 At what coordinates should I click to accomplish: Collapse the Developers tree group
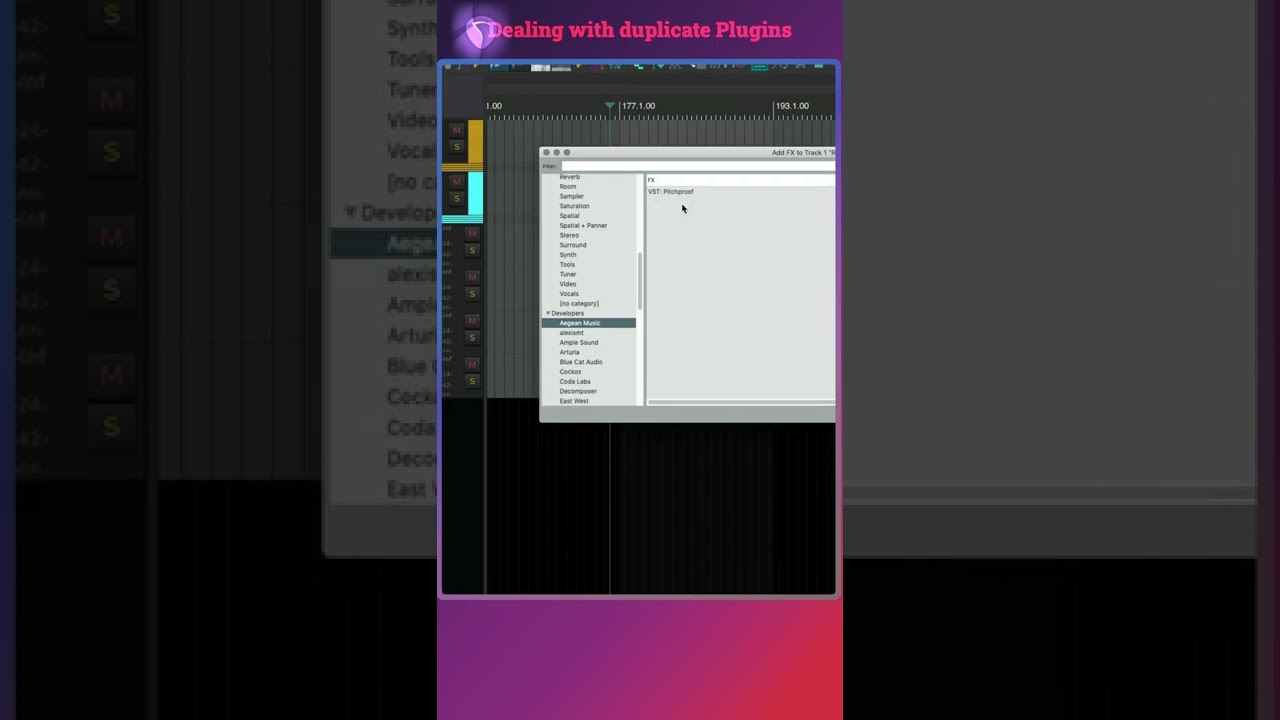tap(547, 313)
